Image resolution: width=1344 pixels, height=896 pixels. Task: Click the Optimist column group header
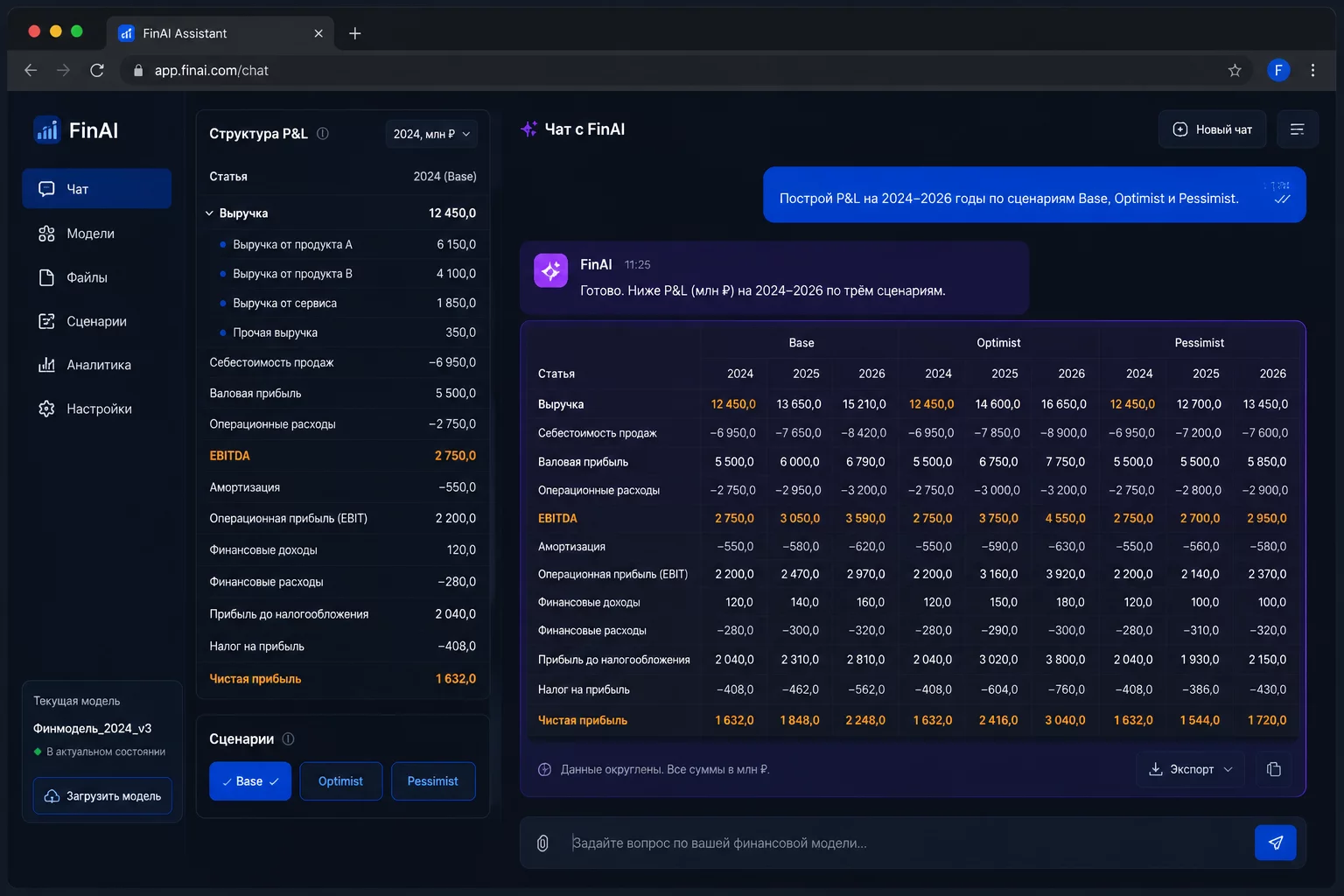point(998,343)
